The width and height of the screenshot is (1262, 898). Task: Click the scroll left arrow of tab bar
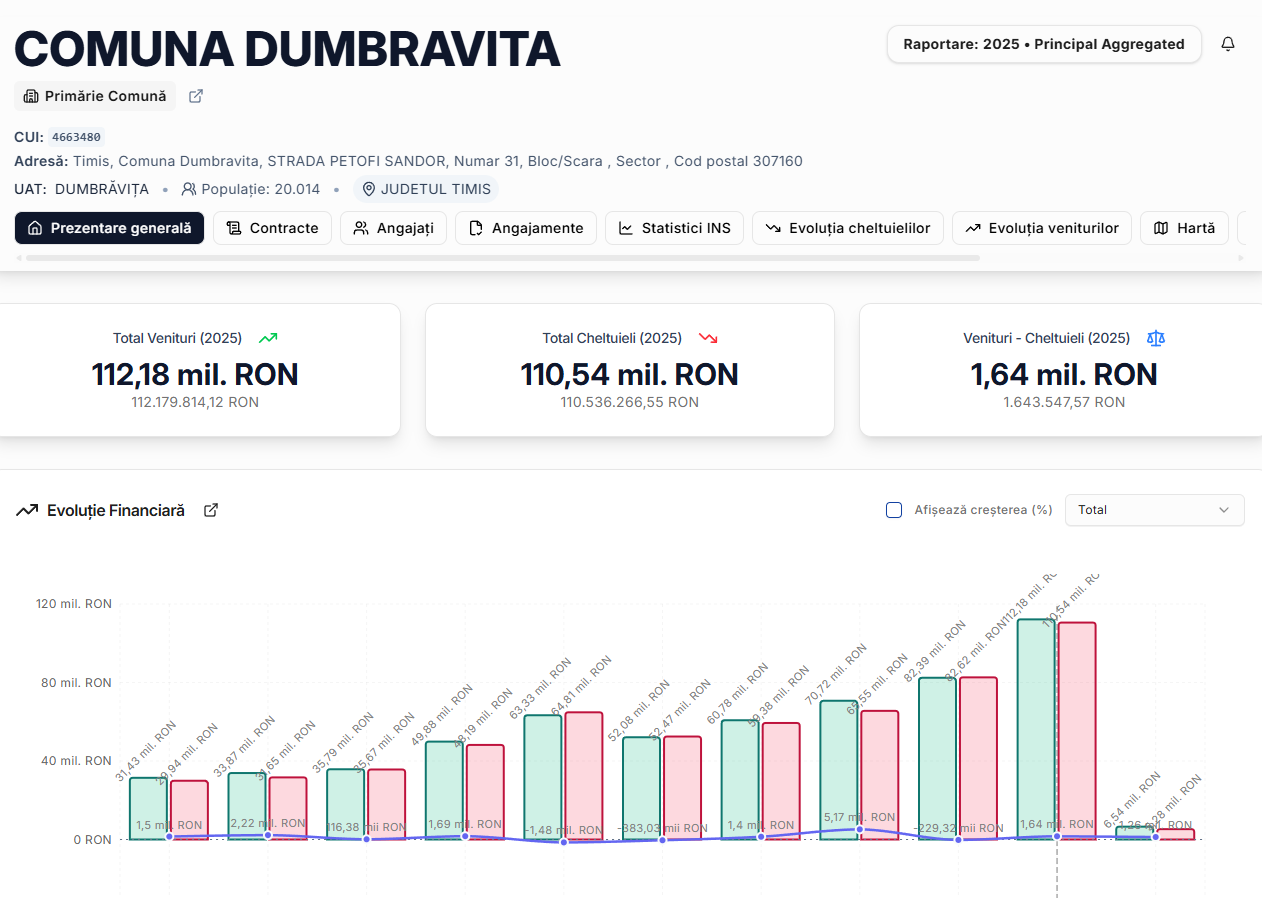tap(19, 258)
